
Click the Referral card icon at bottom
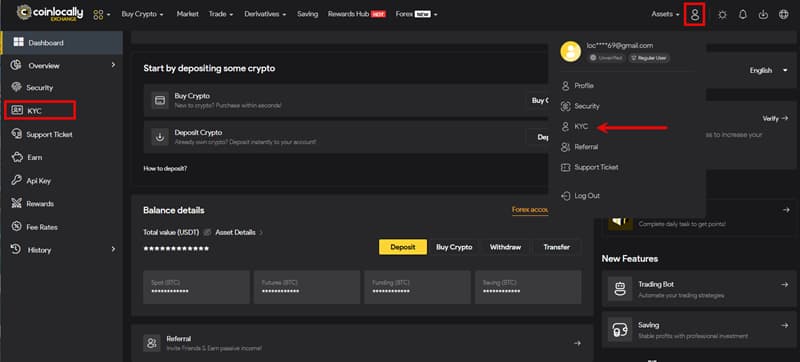152,343
